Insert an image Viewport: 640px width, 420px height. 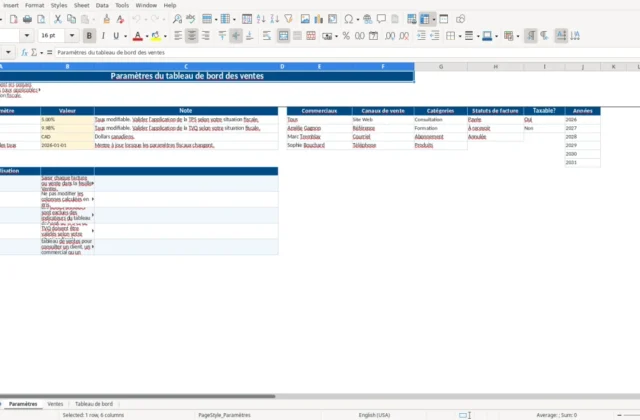coord(305,19)
